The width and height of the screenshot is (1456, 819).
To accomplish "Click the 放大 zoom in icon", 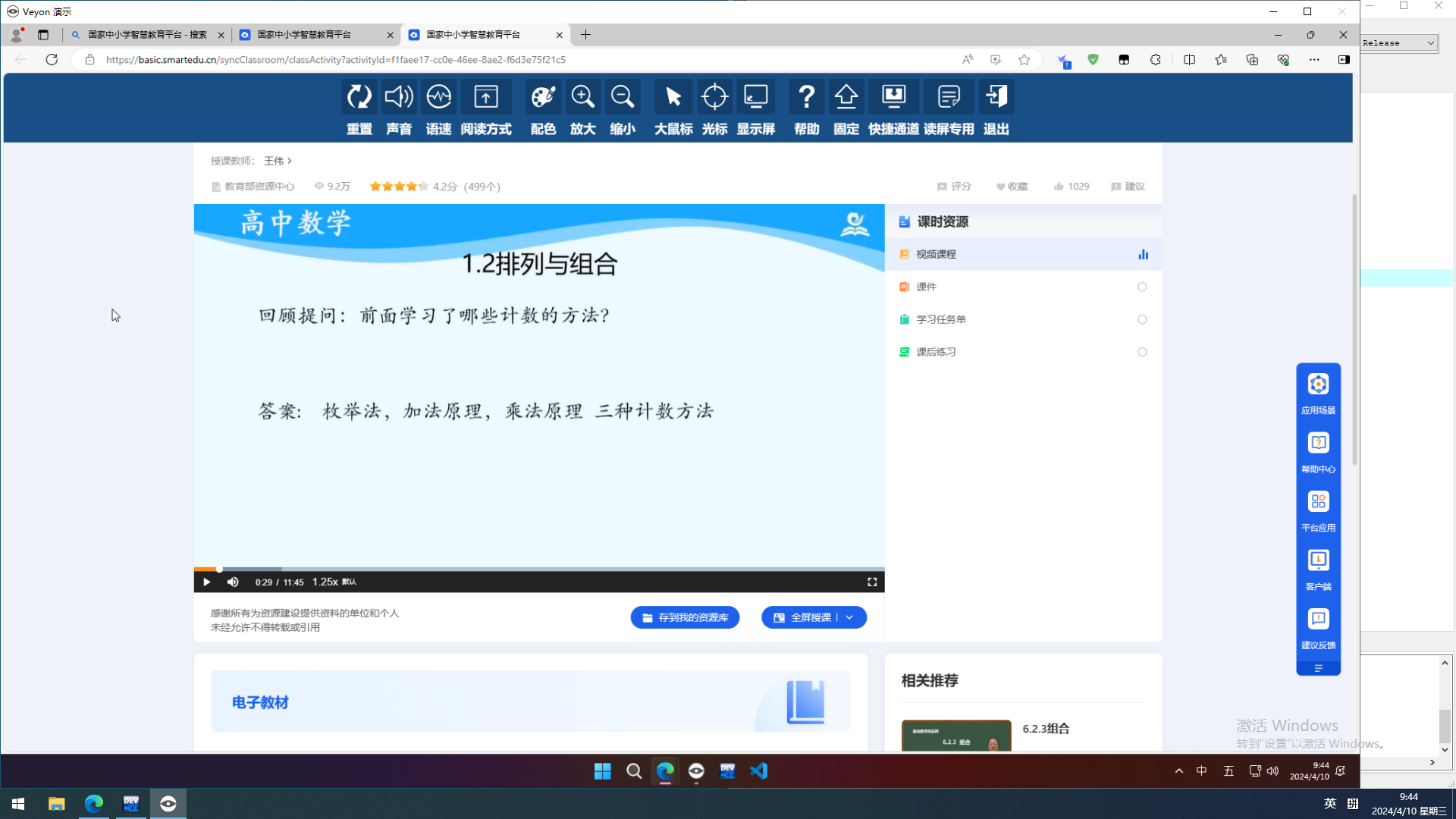I will point(582,97).
